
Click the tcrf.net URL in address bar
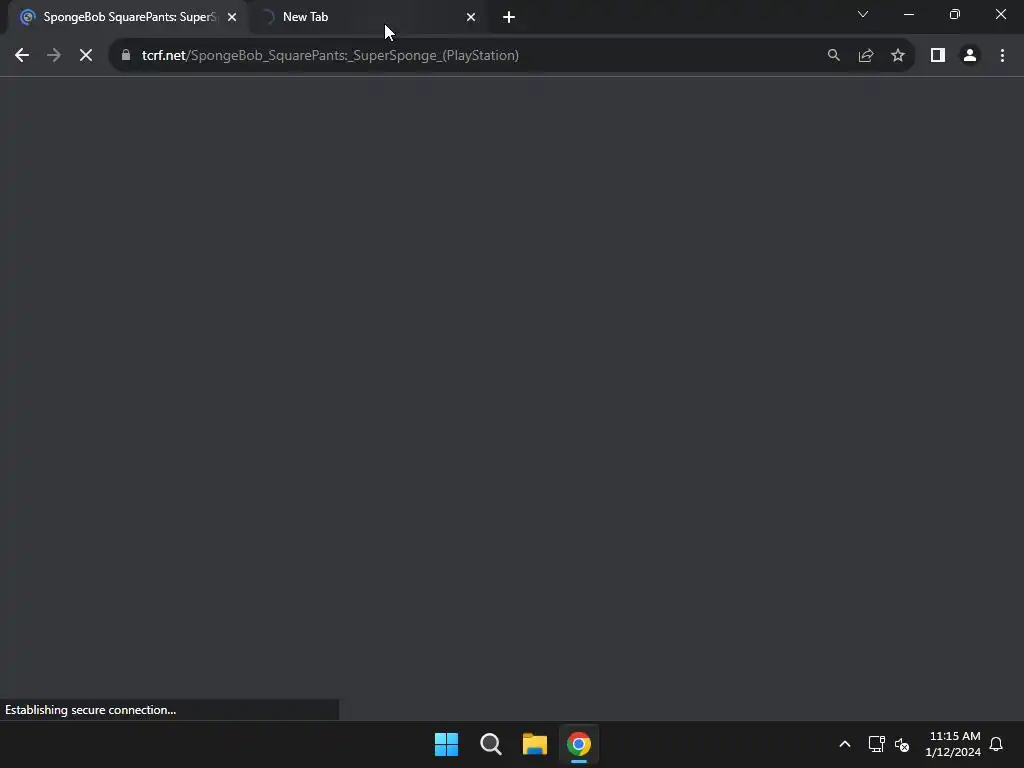click(330, 56)
